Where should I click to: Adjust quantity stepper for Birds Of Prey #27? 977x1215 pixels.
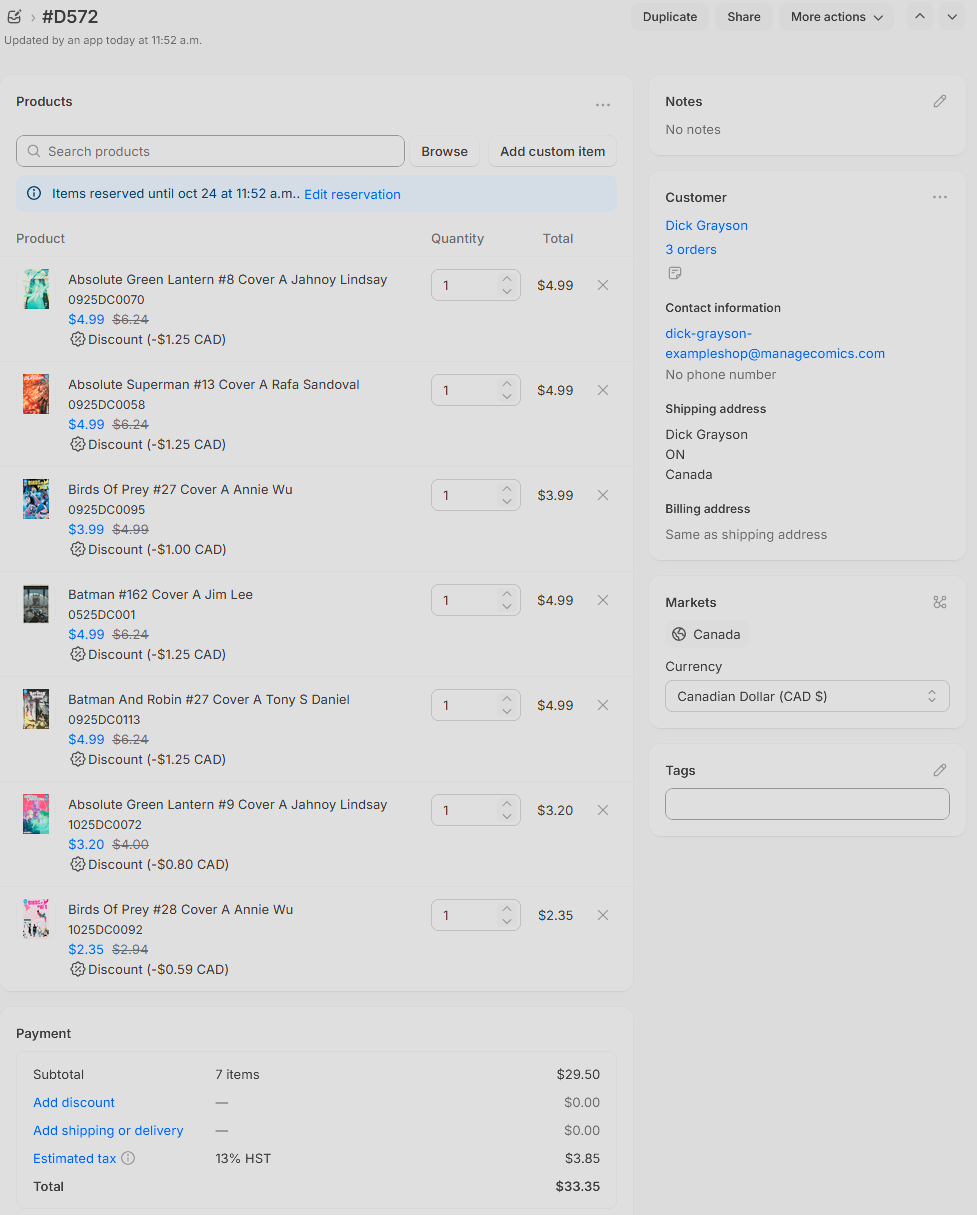click(507, 495)
